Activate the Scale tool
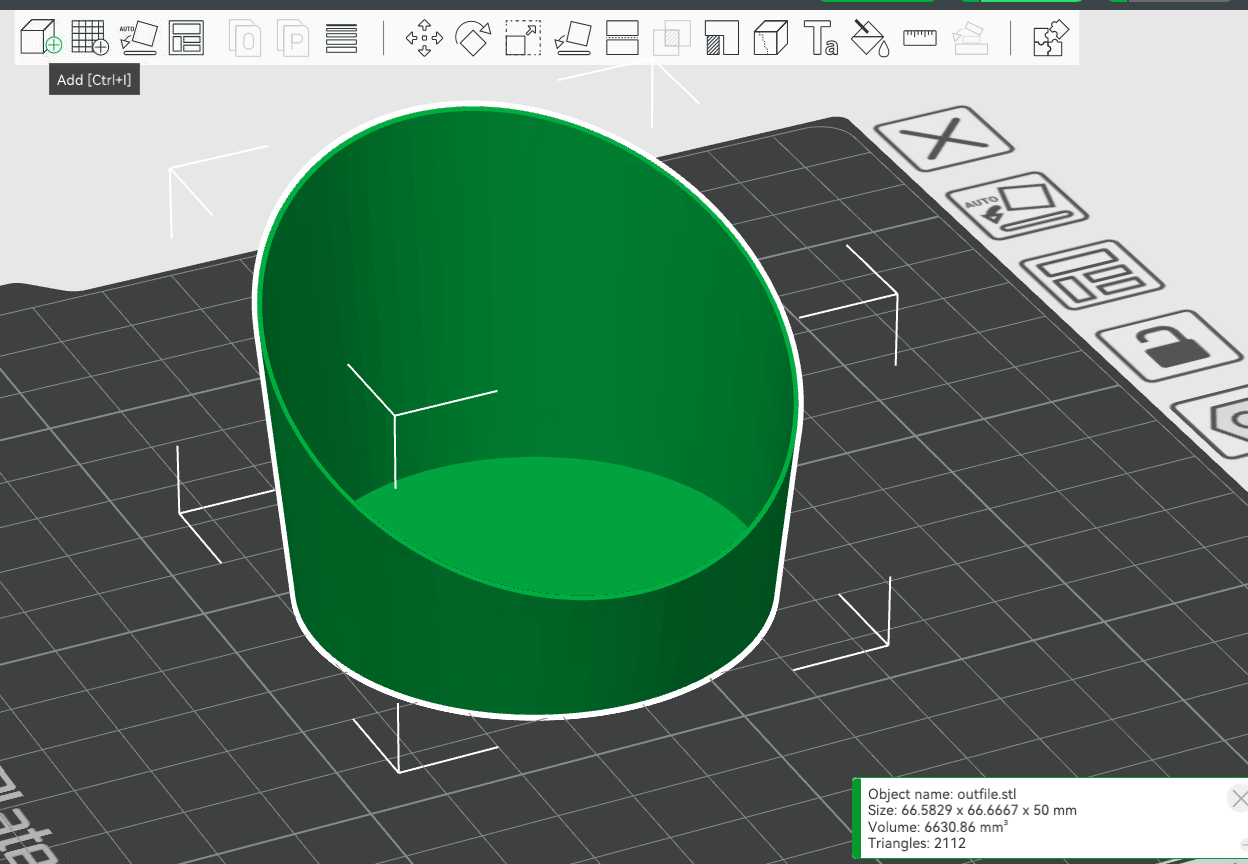The image size is (1248, 864). (x=522, y=38)
